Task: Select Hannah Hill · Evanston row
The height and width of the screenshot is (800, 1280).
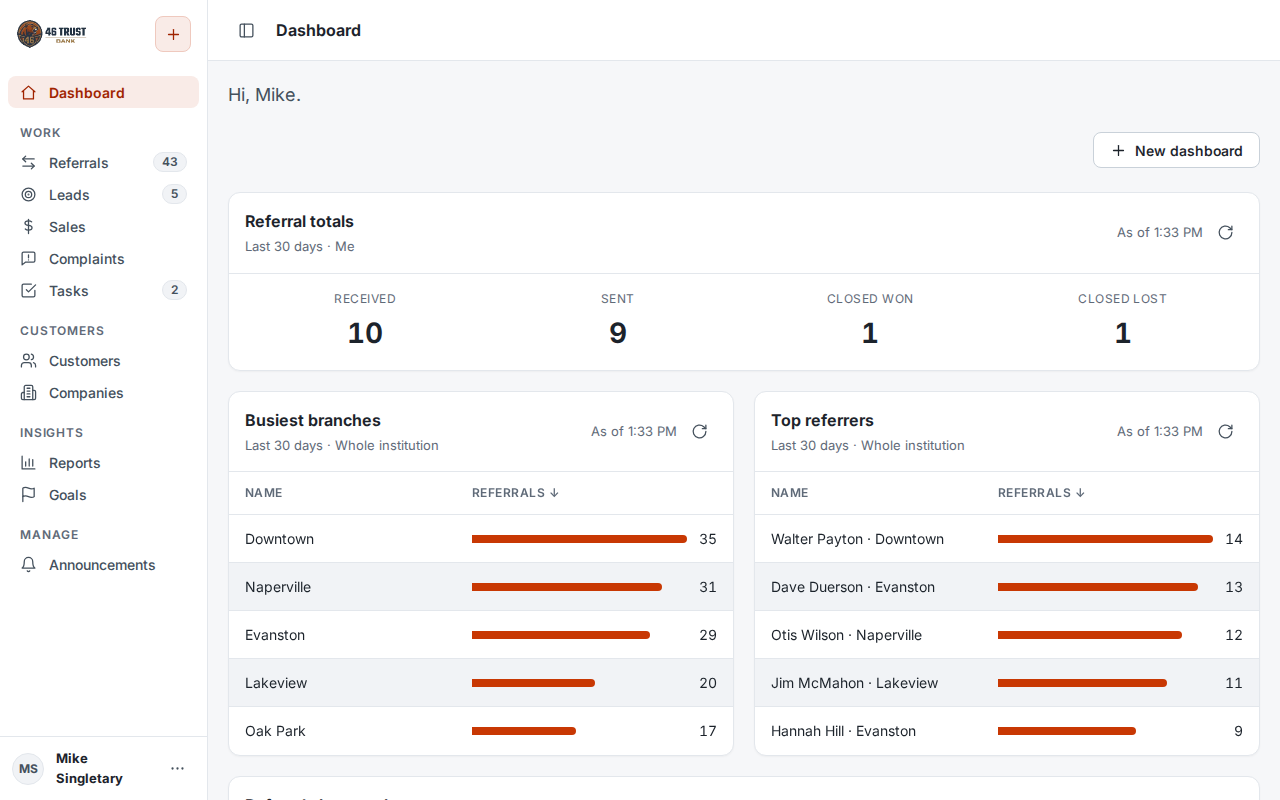Action: (x=1007, y=731)
